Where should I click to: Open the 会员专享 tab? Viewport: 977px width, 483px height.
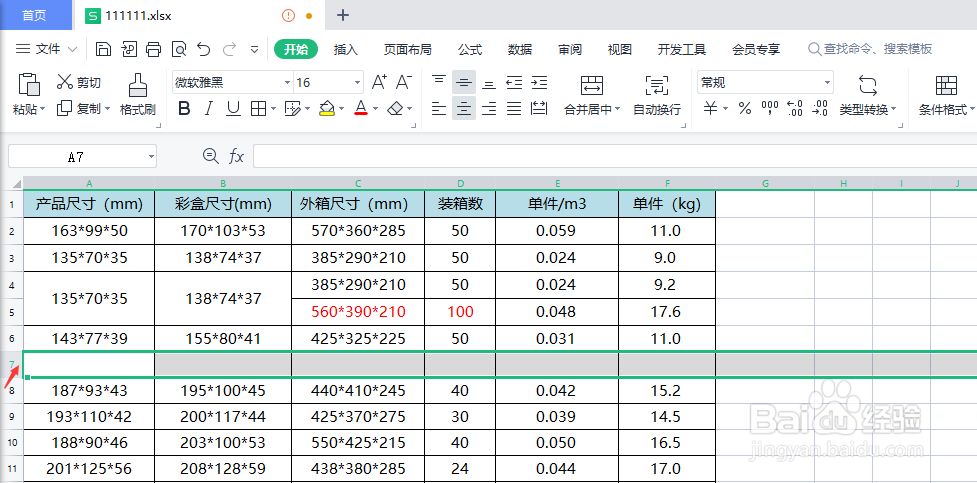click(x=756, y=49)
